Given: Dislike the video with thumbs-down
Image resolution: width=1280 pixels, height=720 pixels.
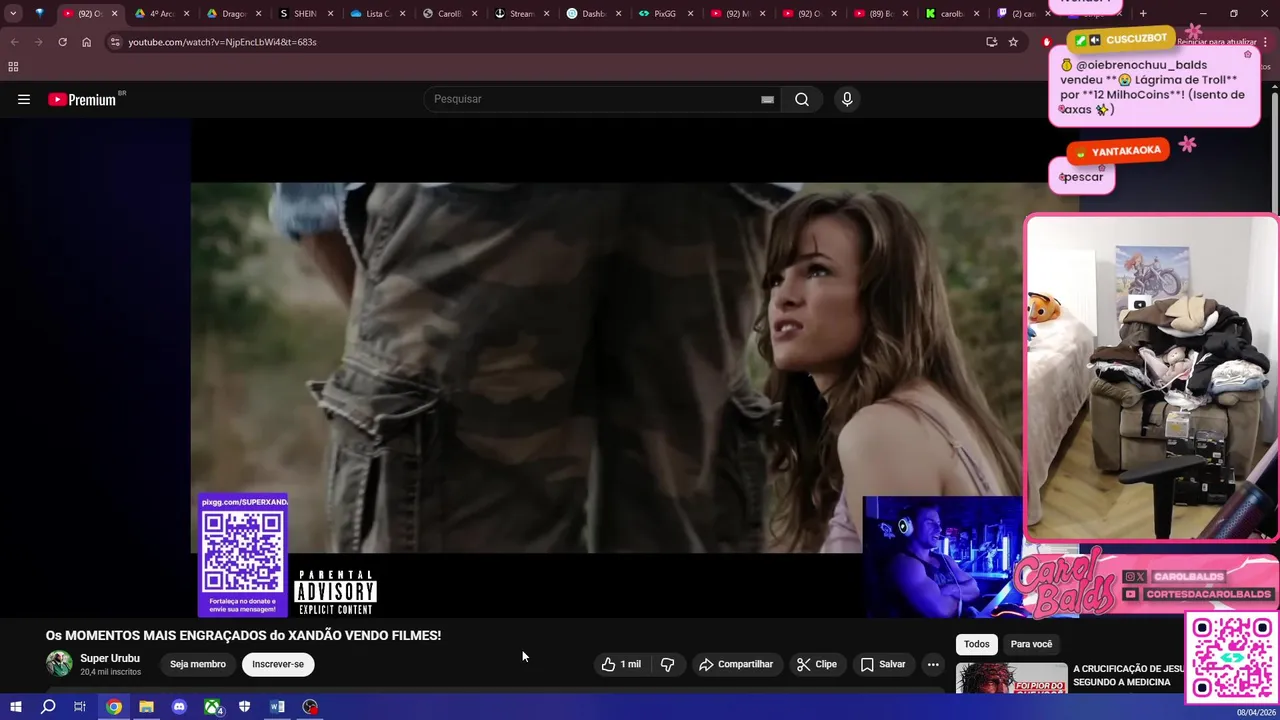Looking at the screenshot, I should pyautogui.click(x=667, y=664).
